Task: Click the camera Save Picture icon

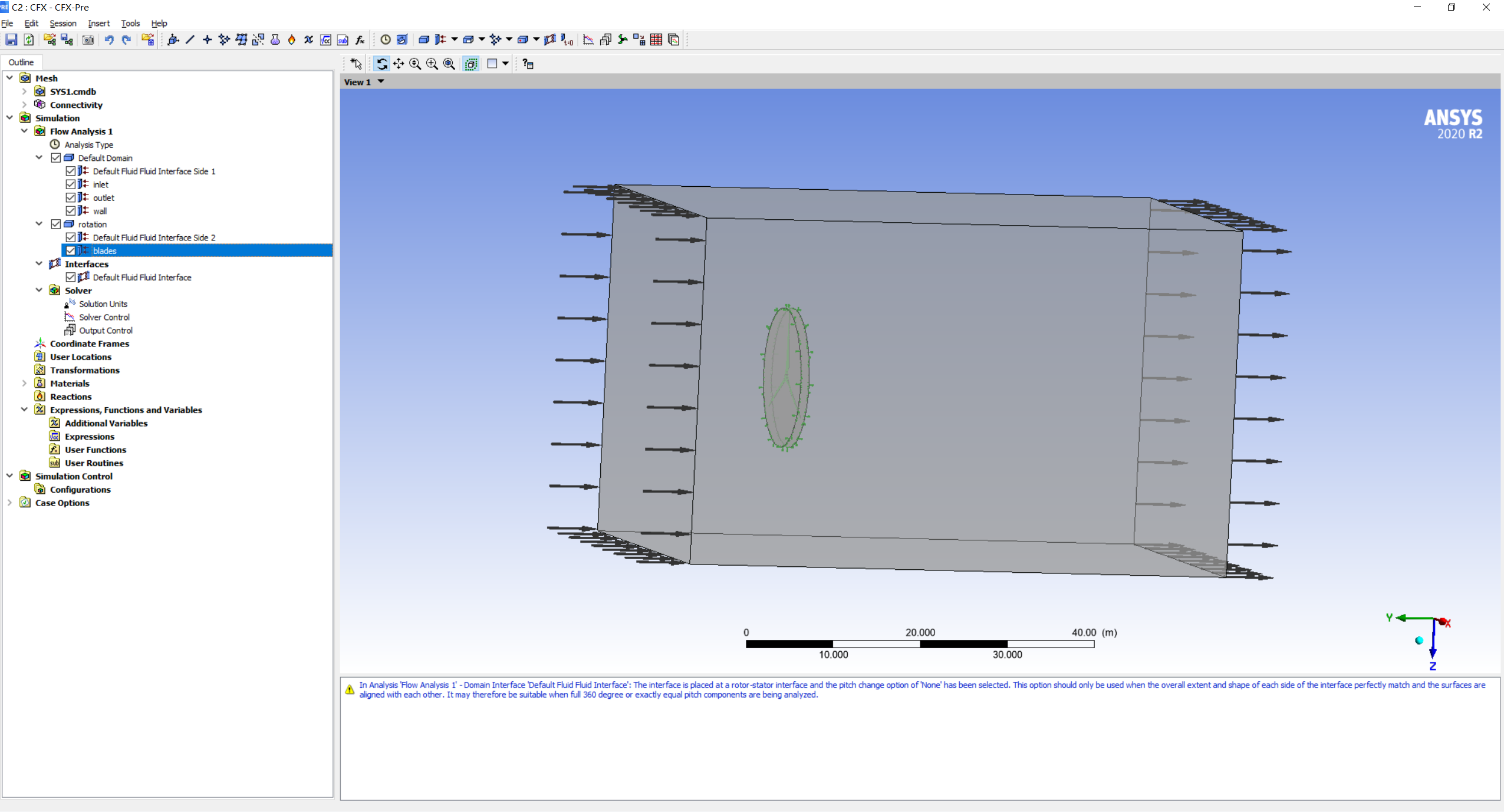Action: pos(88,39)
